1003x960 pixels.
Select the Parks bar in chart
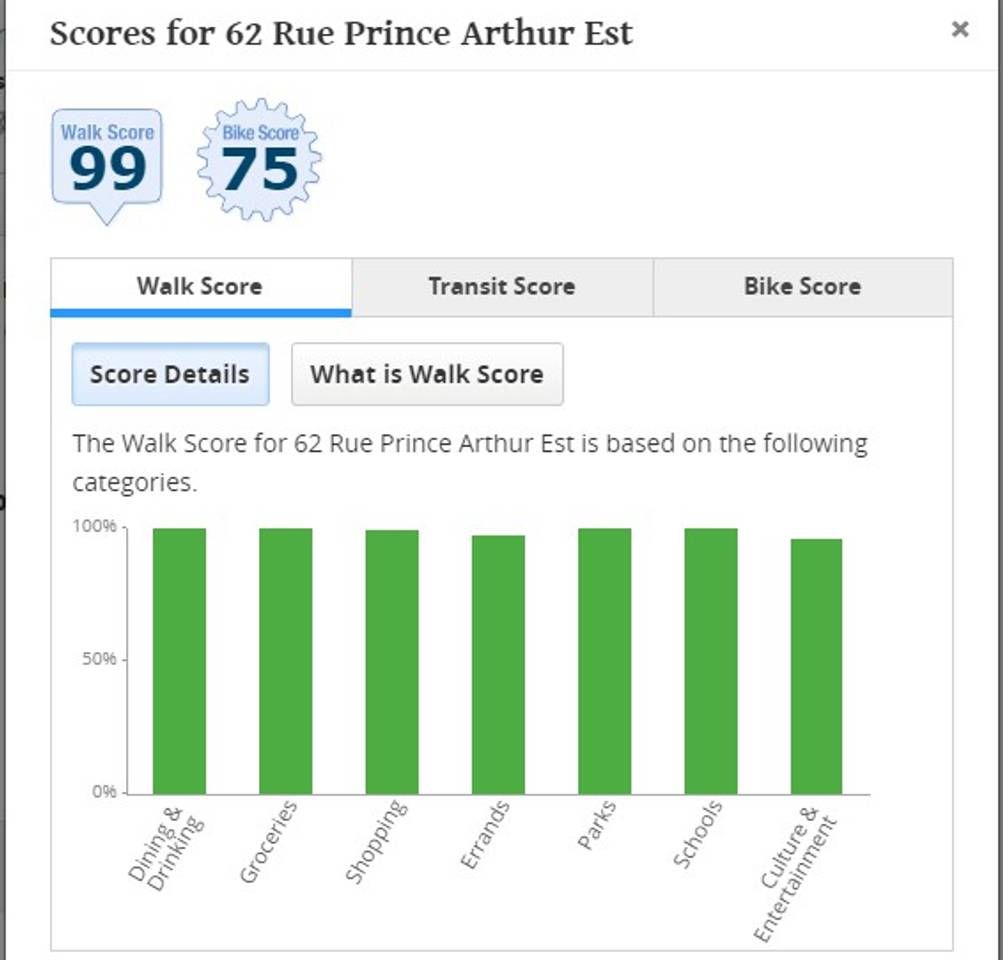pyautogui.click(x=604, y=661)
